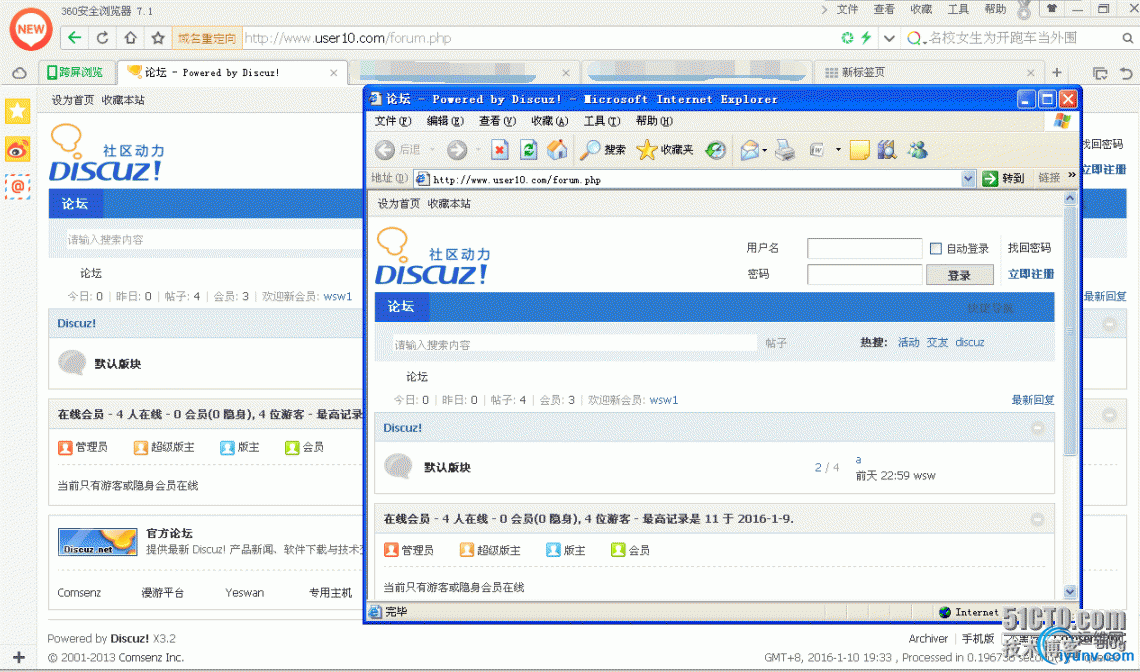This screenshot has height=672, width=1140.
Task: Click the IE Messenger people icon
Action: pos(918,150)
